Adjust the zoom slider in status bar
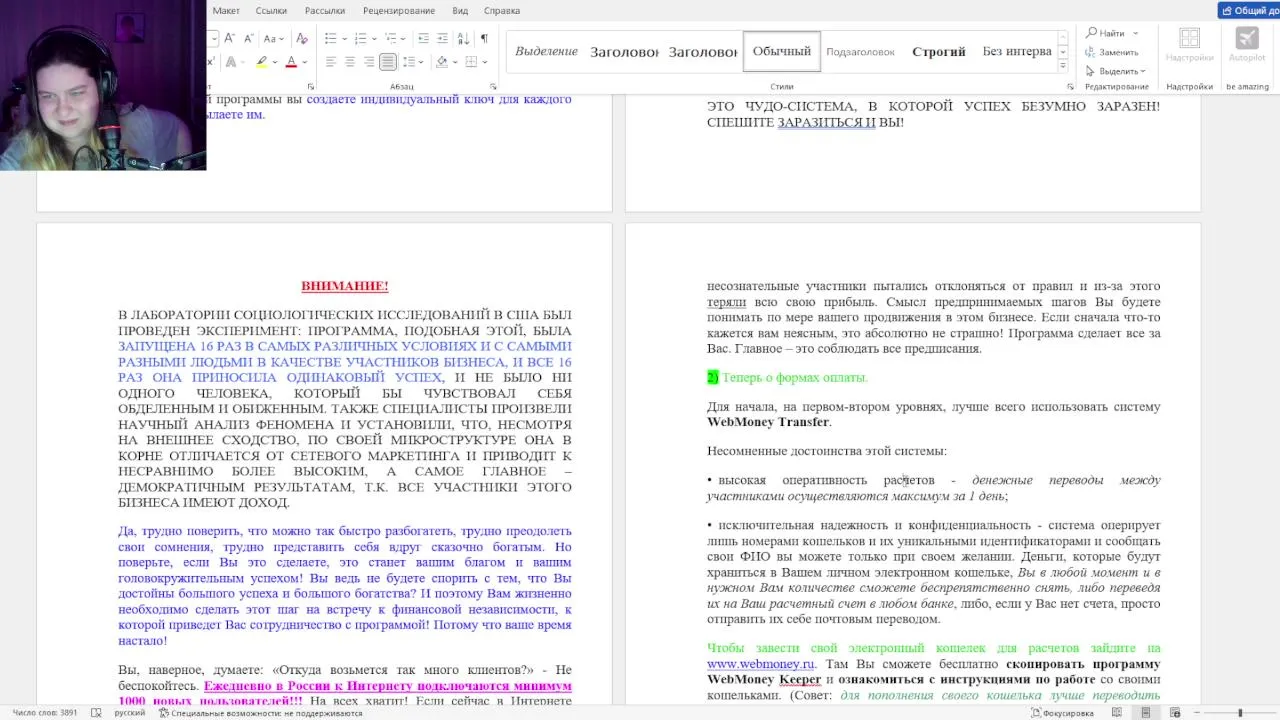1280x720 pixels. 1240,713
